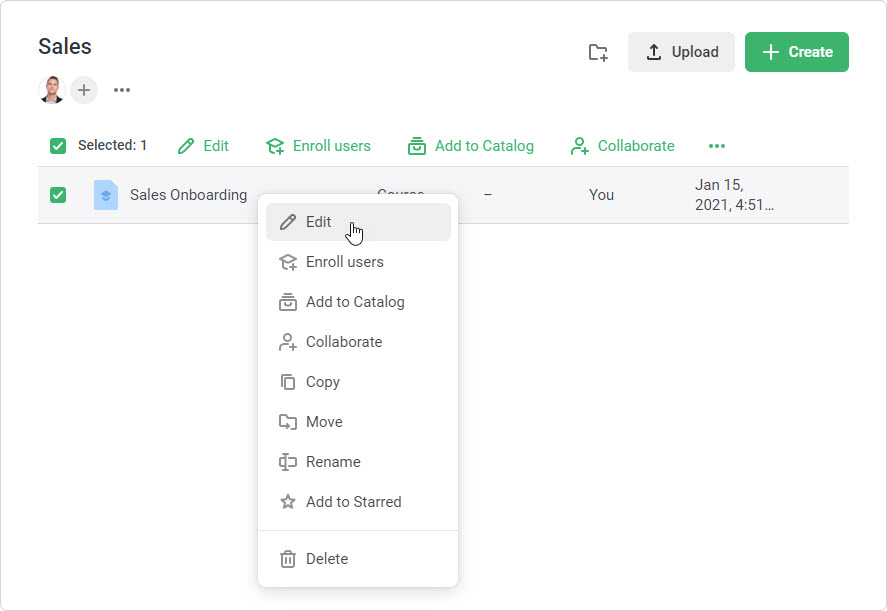
Task: Select Copy in the context menu
Action: click(x=322, y=382)
